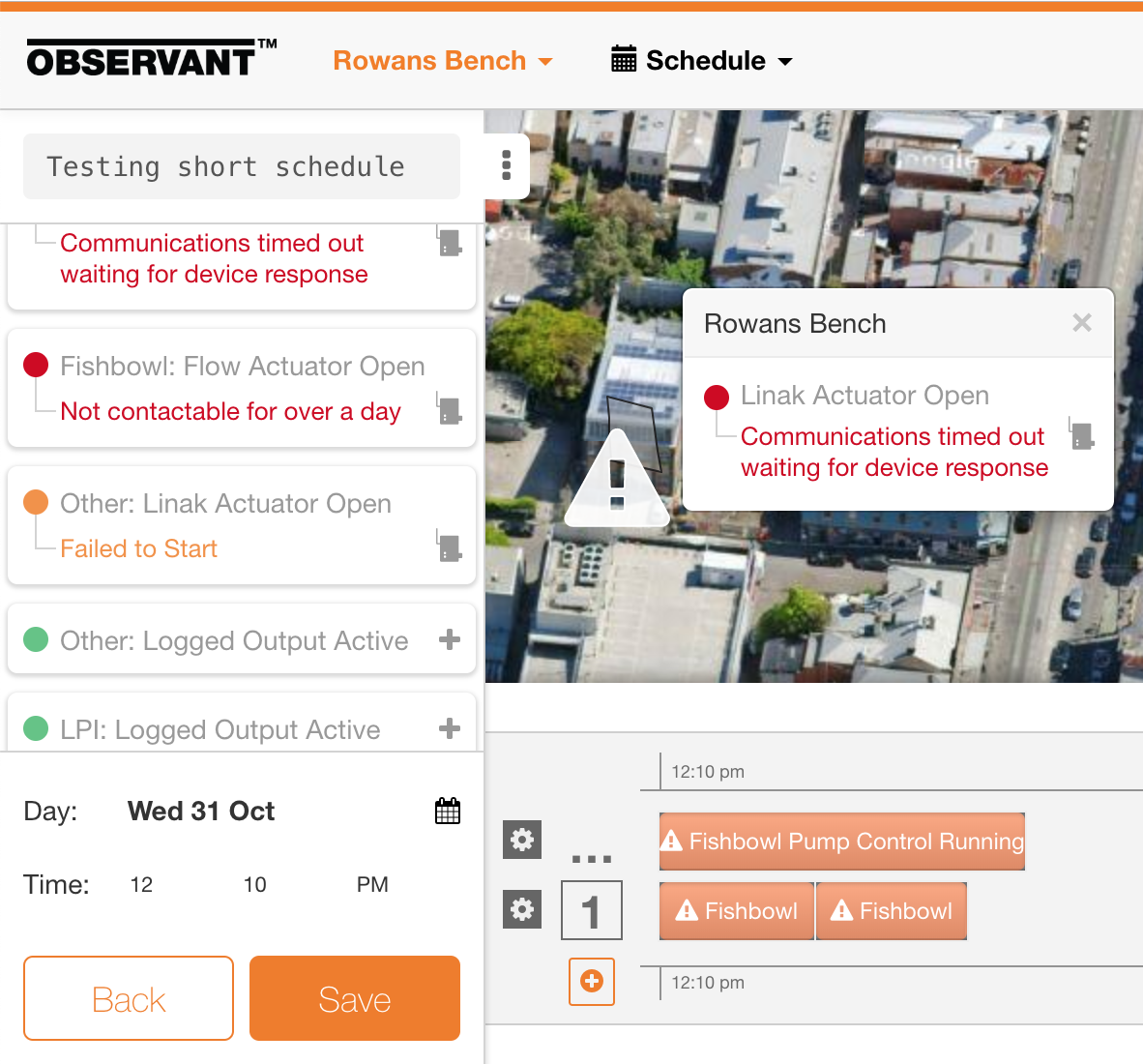The width and height of the screenshot is (1143, 1064).
Task: Click device icon in Linak Actuator map popup
Action: (x=1082, y=434)
